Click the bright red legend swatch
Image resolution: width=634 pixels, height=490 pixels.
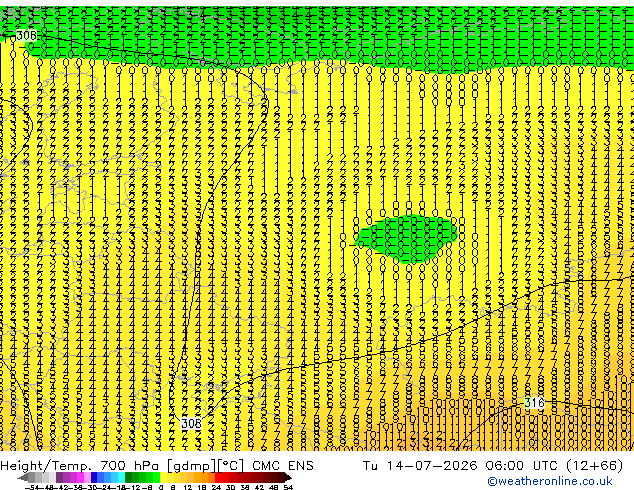(x=218, y=477)
